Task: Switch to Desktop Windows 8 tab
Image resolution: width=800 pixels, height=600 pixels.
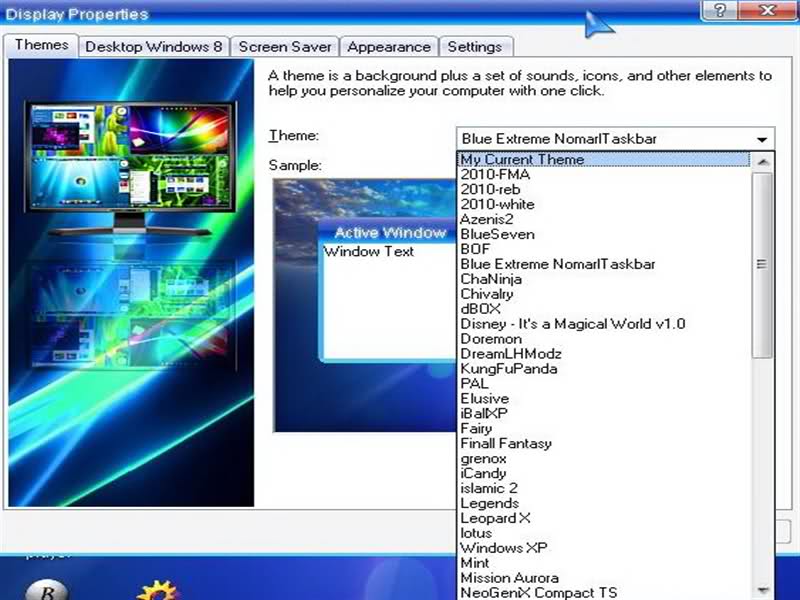Action: coord(154,47)
